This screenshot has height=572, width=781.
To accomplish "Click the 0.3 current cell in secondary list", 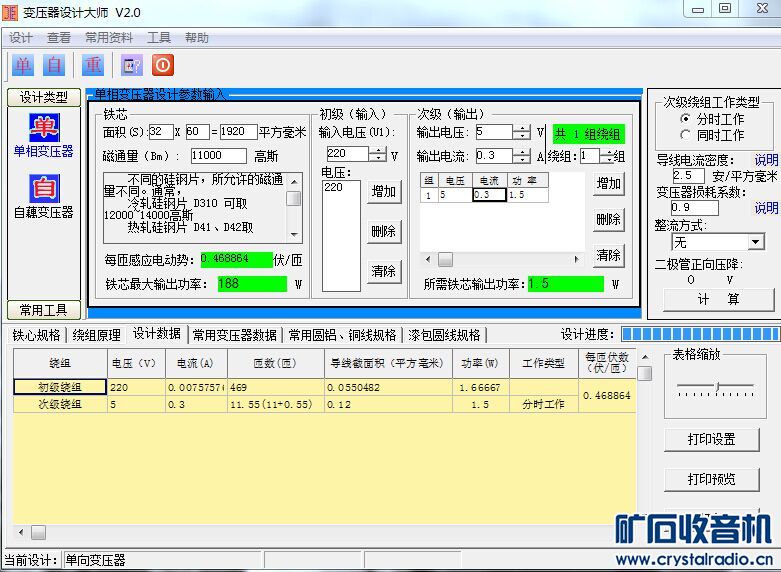I will 489,195.
